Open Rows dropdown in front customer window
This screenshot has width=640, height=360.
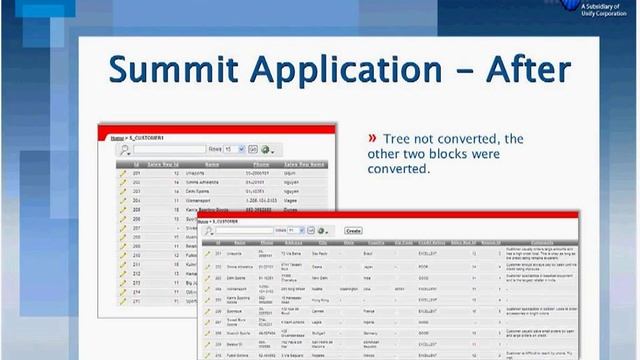[x=296, y=231]
